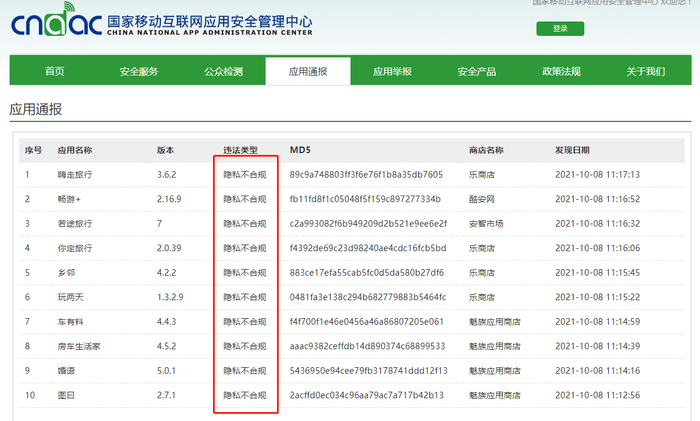Click store name 酷安网
Viewport: 700px width, 421px height.
[482, 199]
